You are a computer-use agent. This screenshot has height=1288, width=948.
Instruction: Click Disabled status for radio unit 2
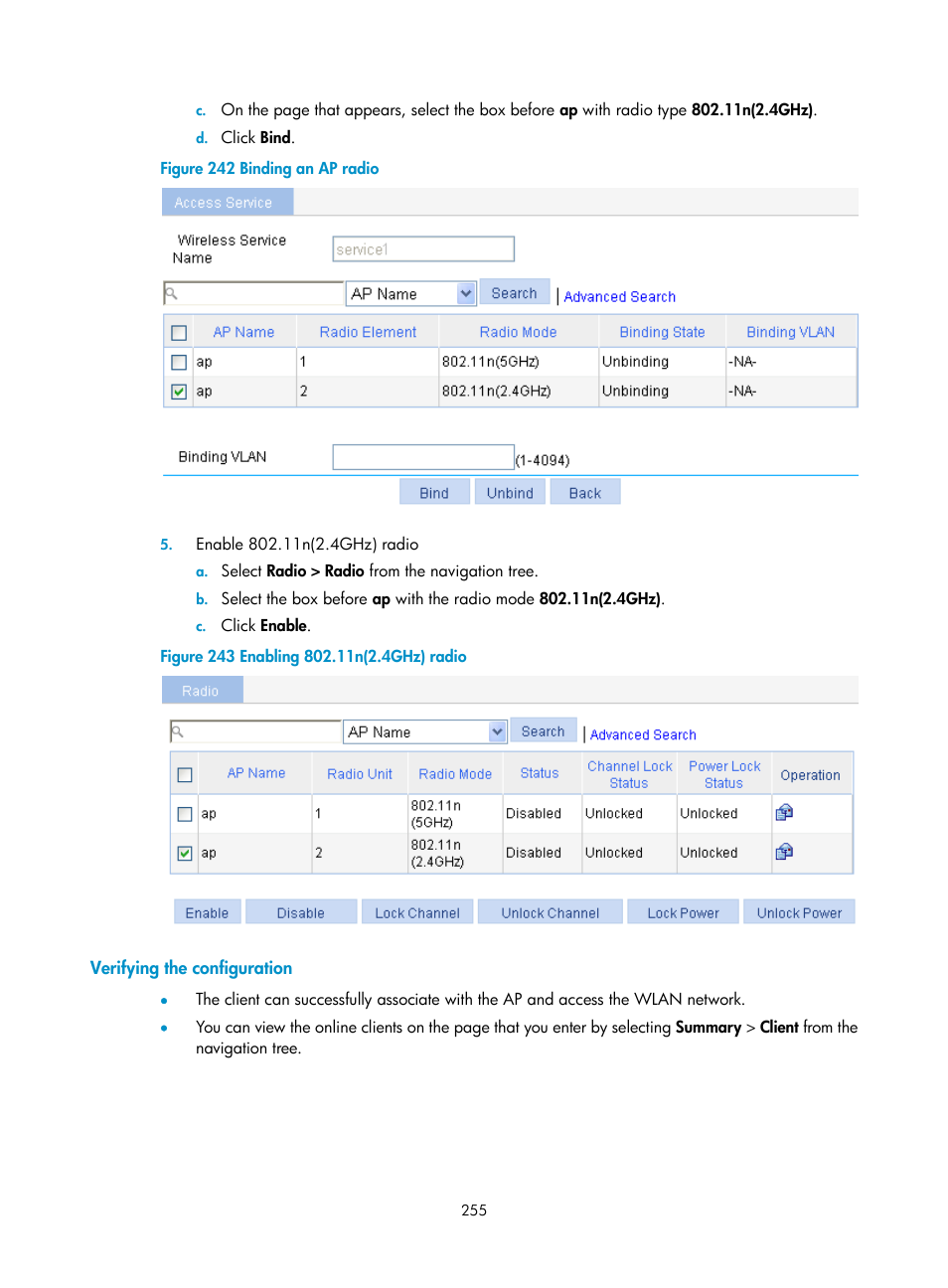534,853
